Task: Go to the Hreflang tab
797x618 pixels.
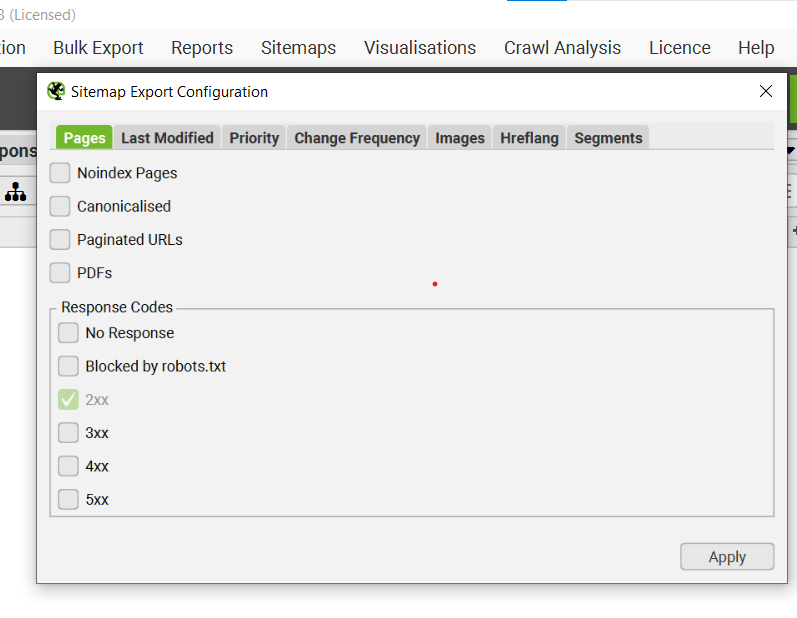Action: [x=529, y=138]
